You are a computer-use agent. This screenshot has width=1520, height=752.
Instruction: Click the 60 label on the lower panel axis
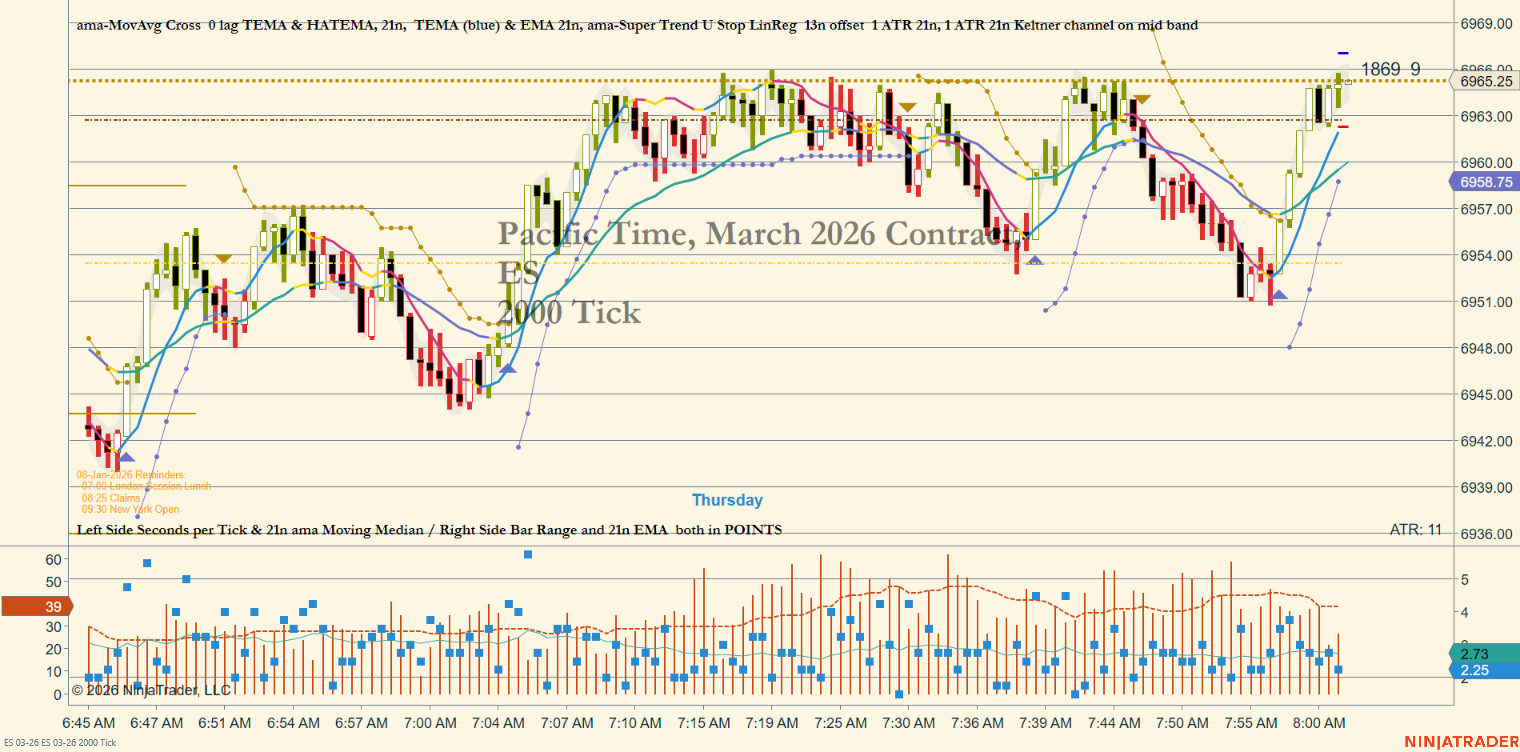point(55,558)
